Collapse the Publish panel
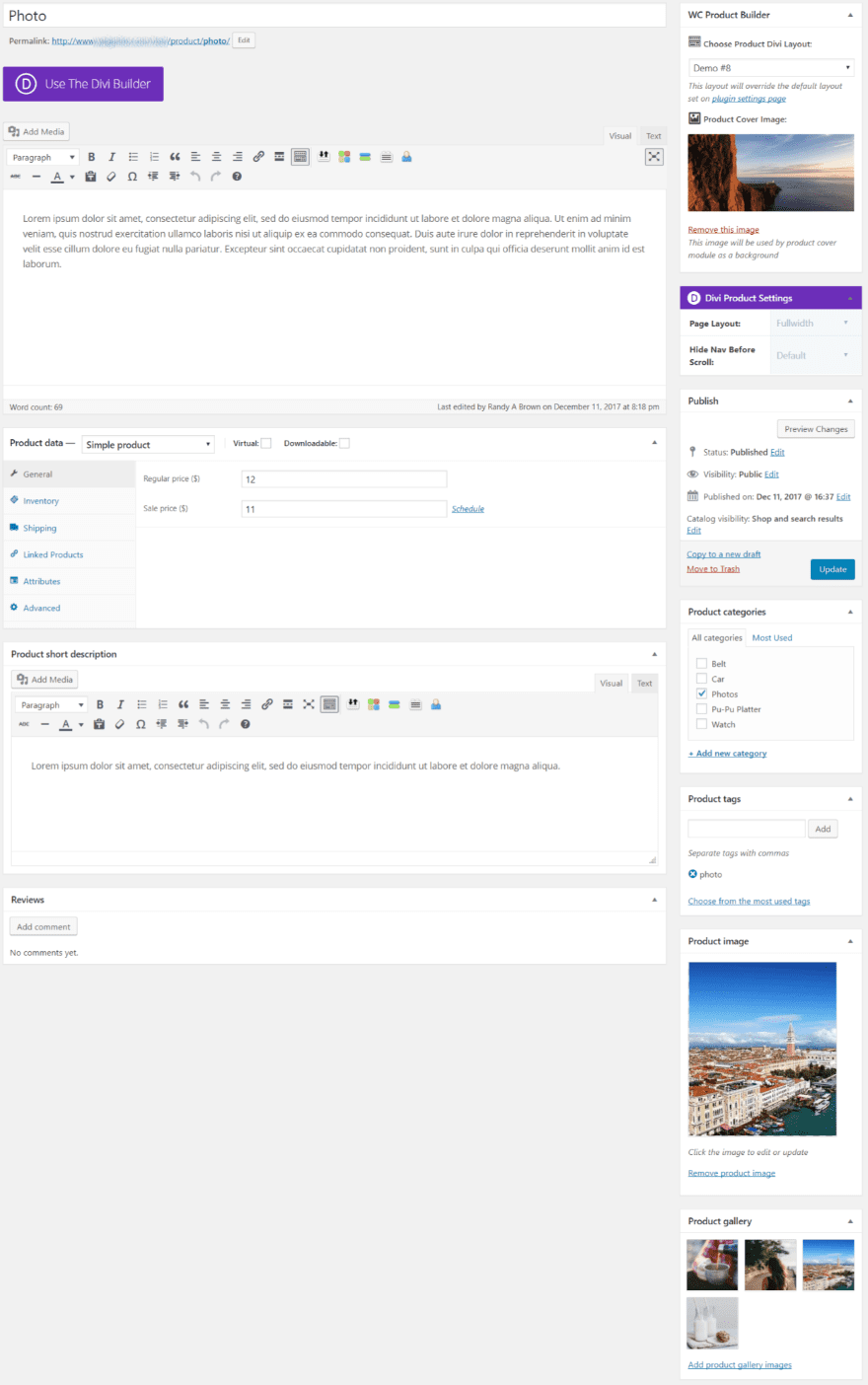This screenshot has width=868, height=1385. coord(850,401)
